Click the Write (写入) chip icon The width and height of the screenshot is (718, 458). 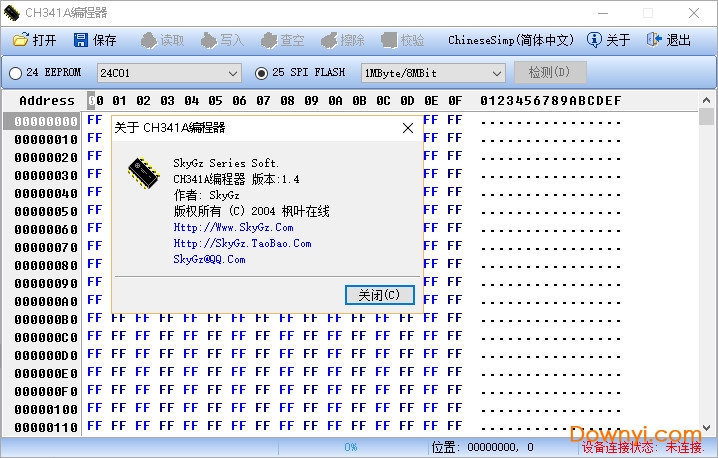(208, 40)
